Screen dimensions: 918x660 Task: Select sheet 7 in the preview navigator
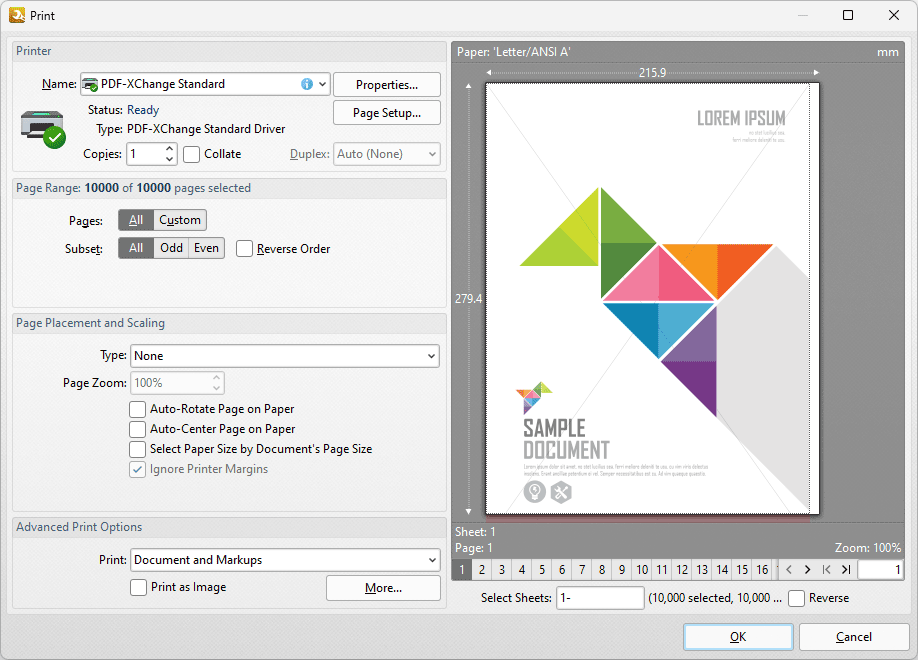pyautogui.click(x=581, y=569)
